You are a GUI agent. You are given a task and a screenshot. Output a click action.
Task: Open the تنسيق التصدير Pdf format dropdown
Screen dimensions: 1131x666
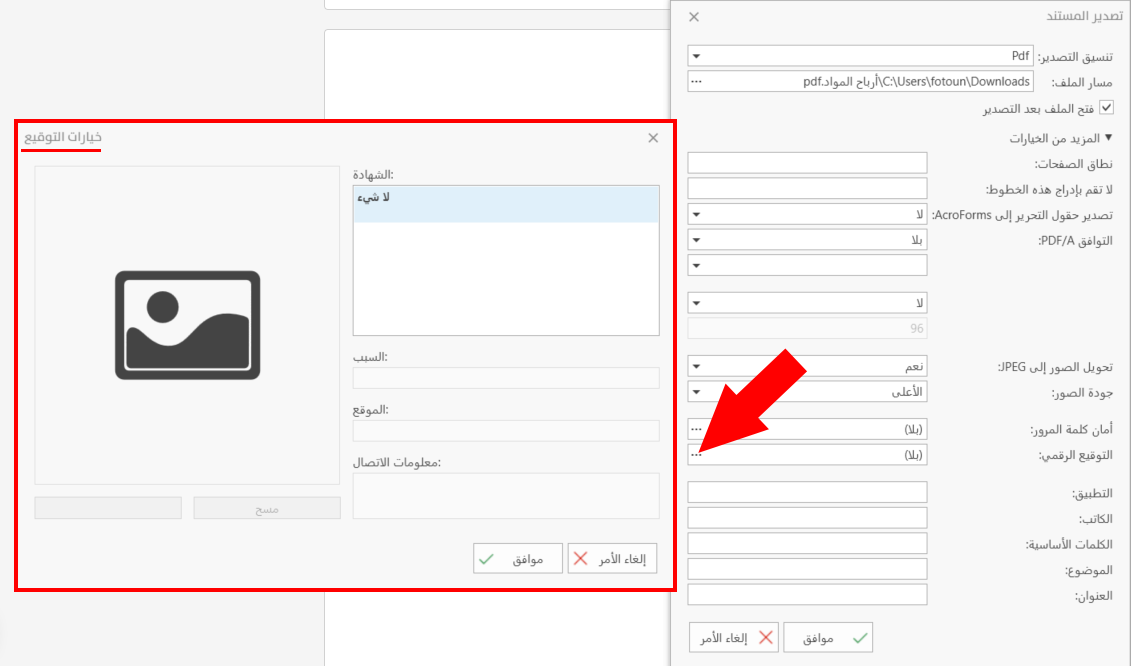tap(860, 56)
